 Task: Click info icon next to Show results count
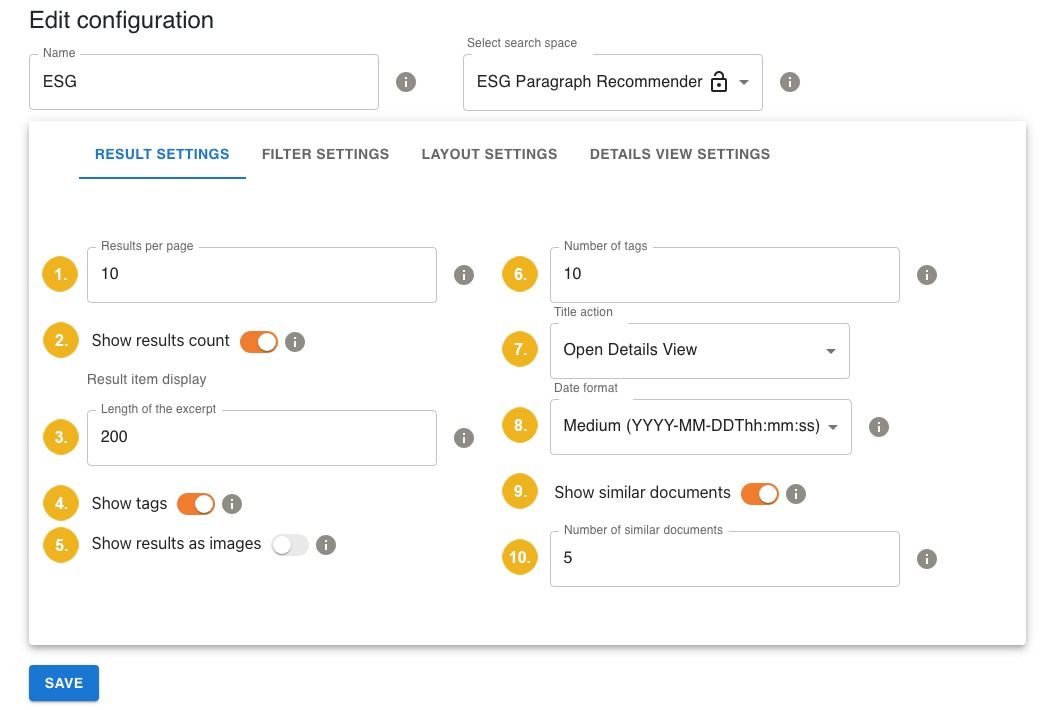pyautogui.click(x=295, y=342)
